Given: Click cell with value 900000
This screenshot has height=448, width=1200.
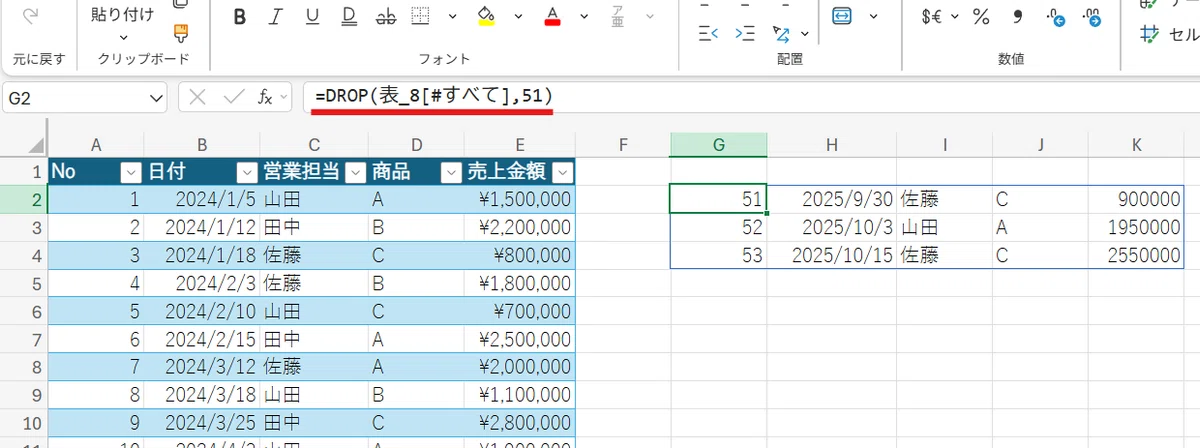Looking at the screenshot, I should (1137, 199).
